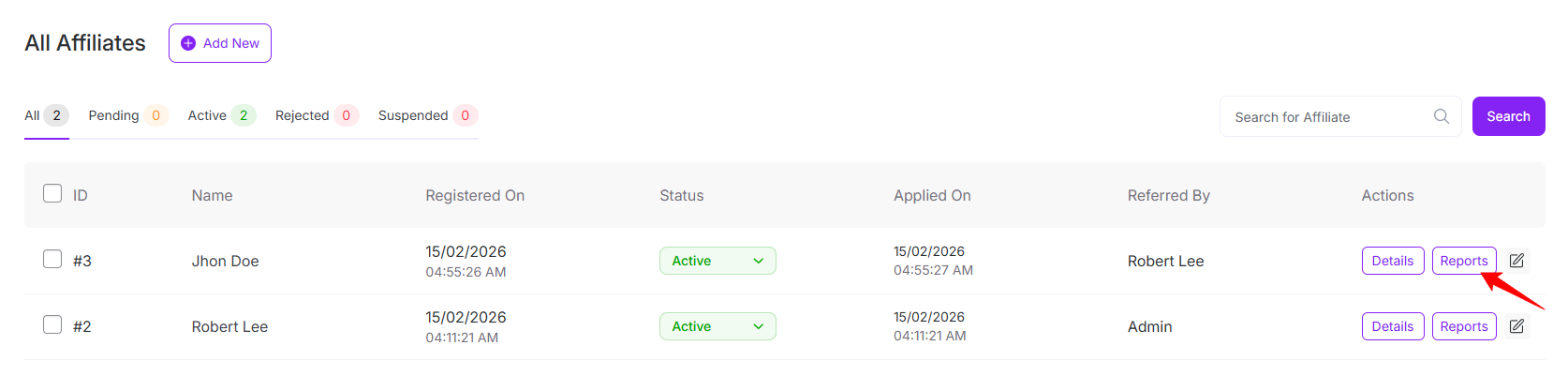Select the All affiliates tab

point(33,115)
